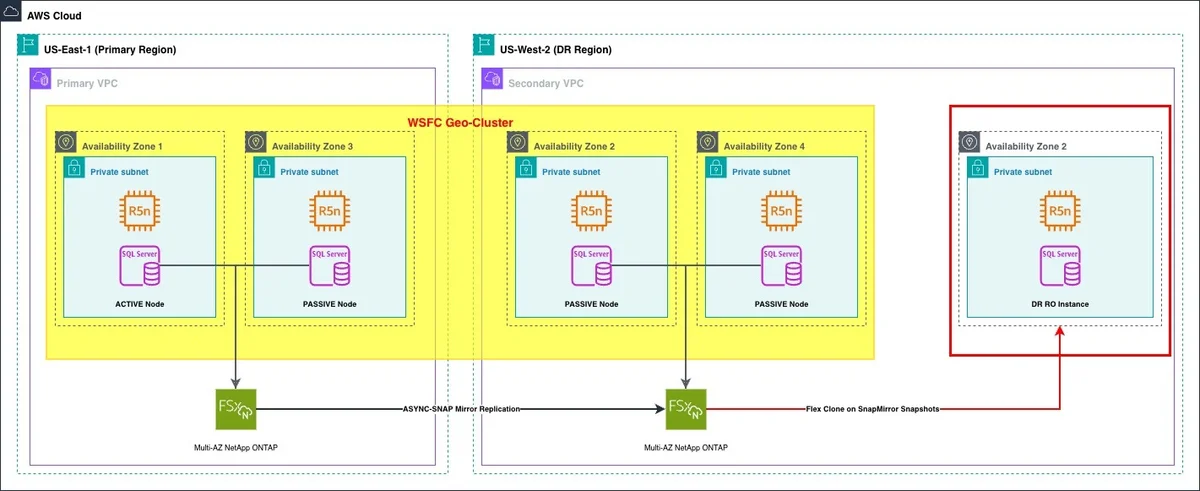Click the Secondary VPC cloud icon
The height and width of the screenshot is (491, 1200).
point(492,80)
